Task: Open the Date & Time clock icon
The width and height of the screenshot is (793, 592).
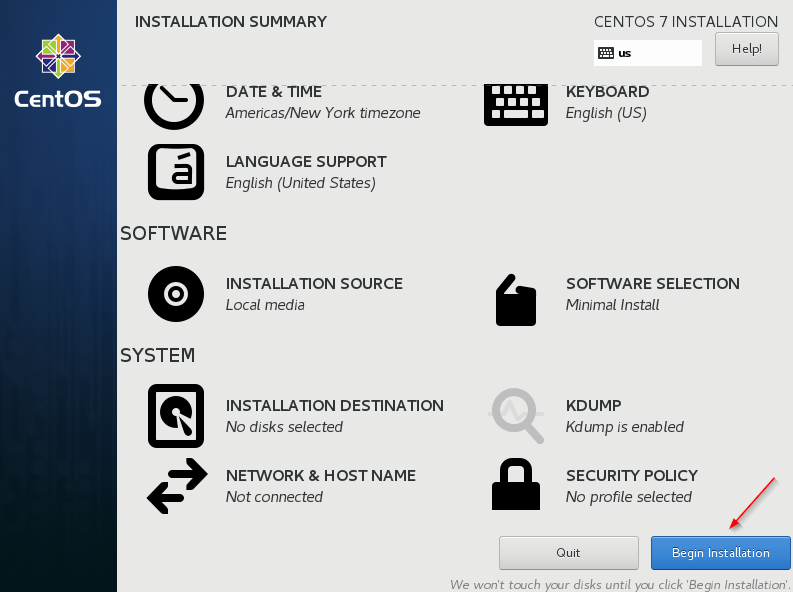Action: click(x=174, y=107)
